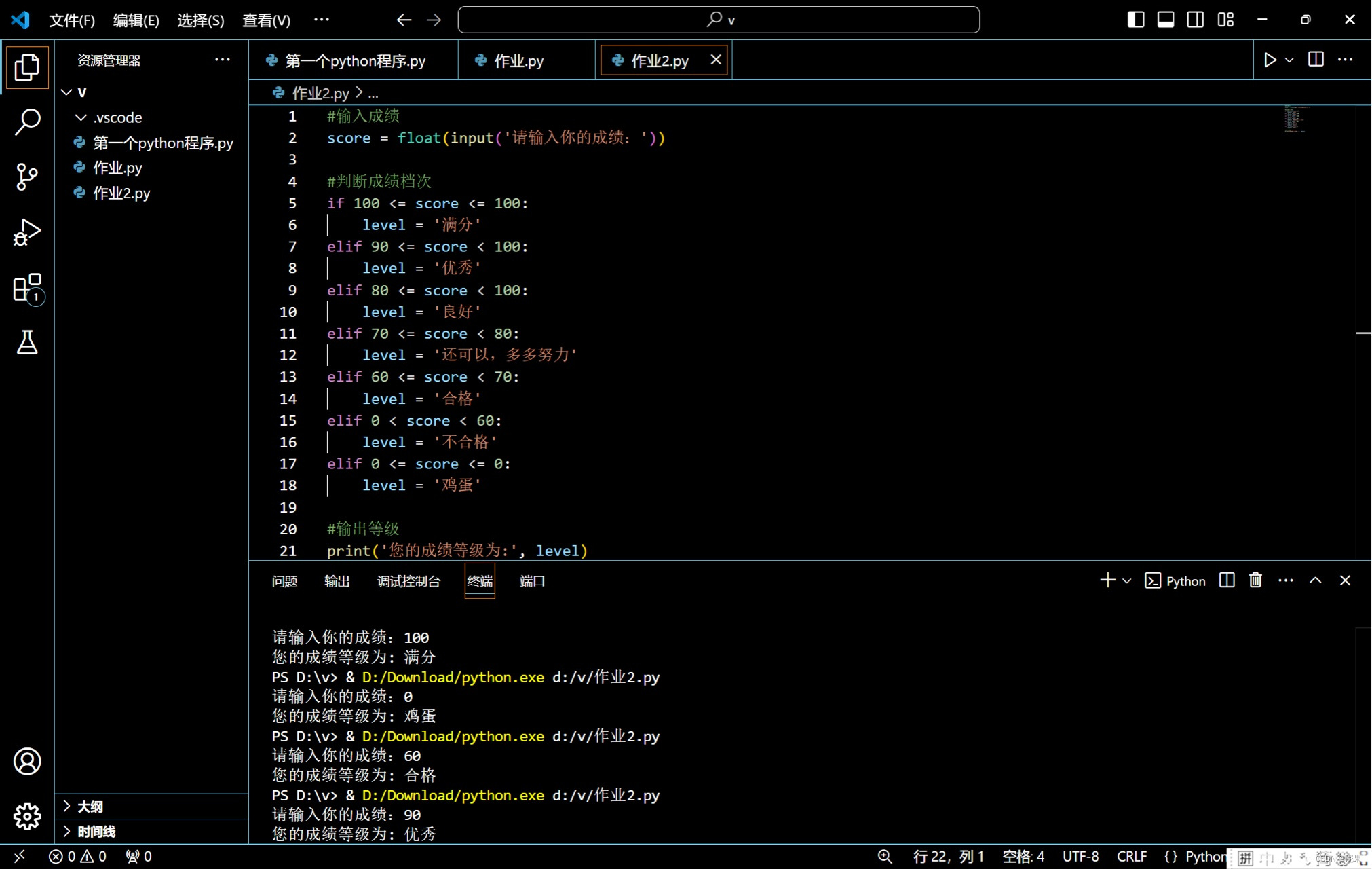Open the Manage gear settings
This screenshot has width=1372, height=869.
point(27,817)
